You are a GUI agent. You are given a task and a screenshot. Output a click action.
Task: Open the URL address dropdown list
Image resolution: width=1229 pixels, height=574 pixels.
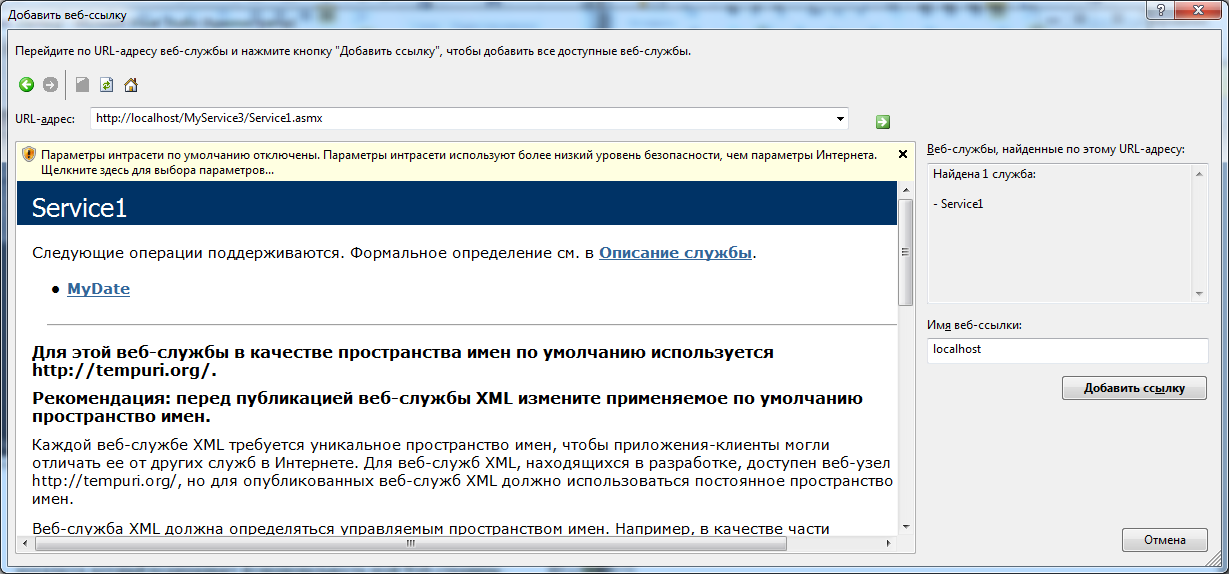[839, 118]
